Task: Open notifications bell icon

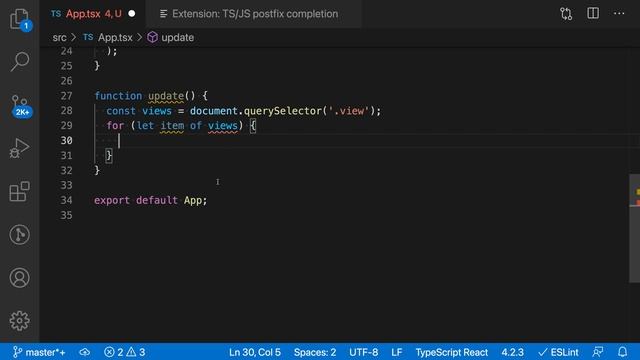Action: point(622,352)
